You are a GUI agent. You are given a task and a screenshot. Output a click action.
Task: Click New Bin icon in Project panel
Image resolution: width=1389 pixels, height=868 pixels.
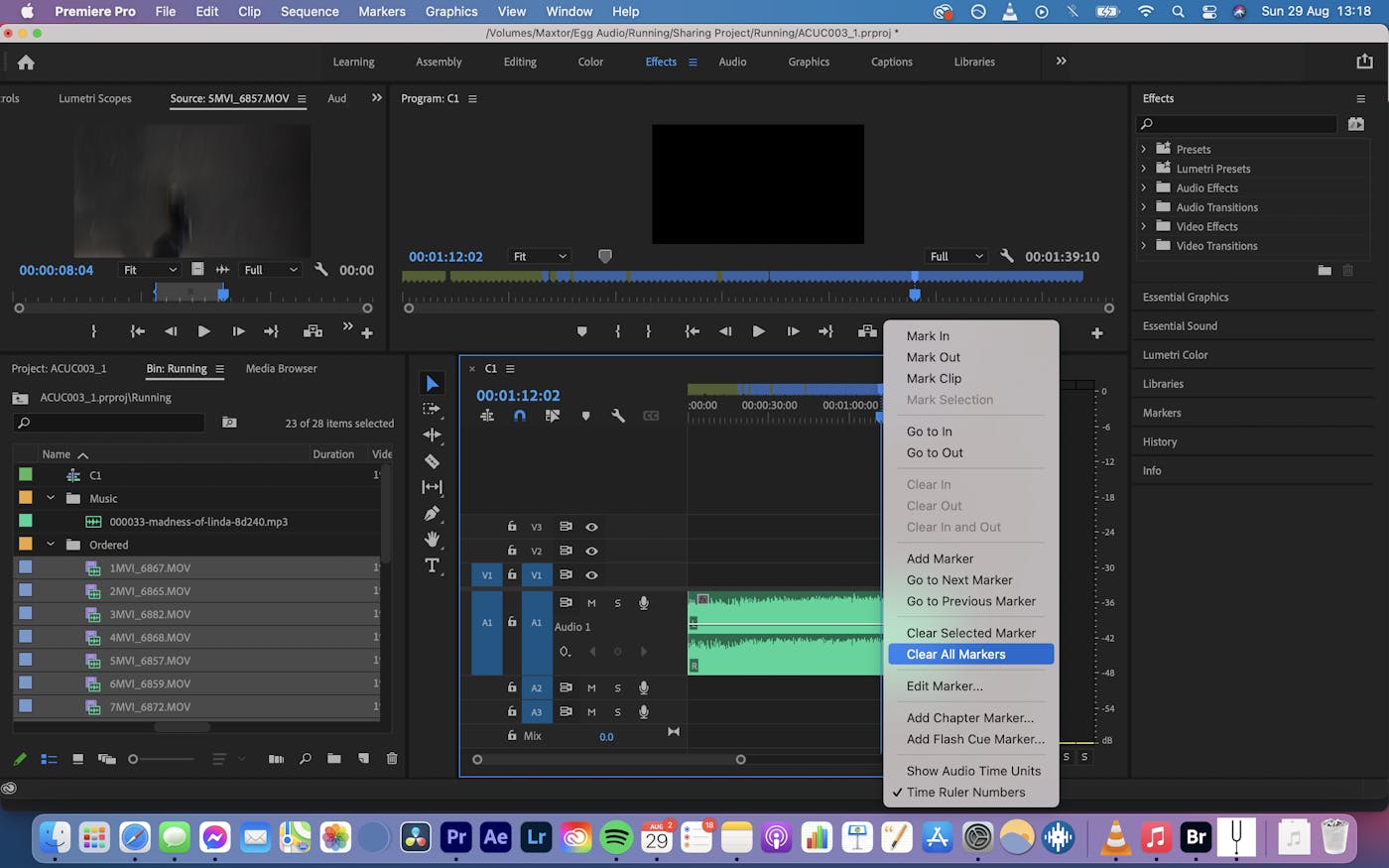(333, 759)
